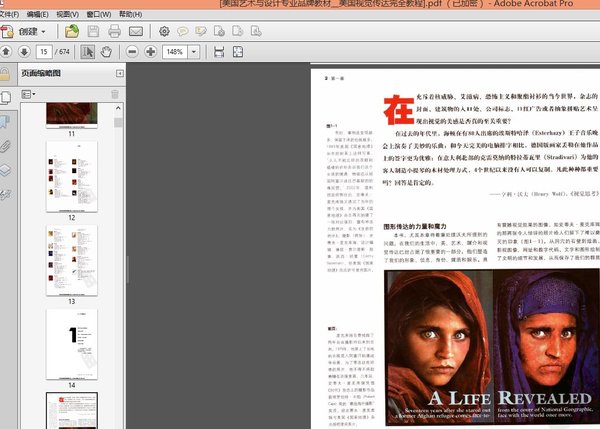
Task: Open the 视图(V) menu
Action: point(69,15)
